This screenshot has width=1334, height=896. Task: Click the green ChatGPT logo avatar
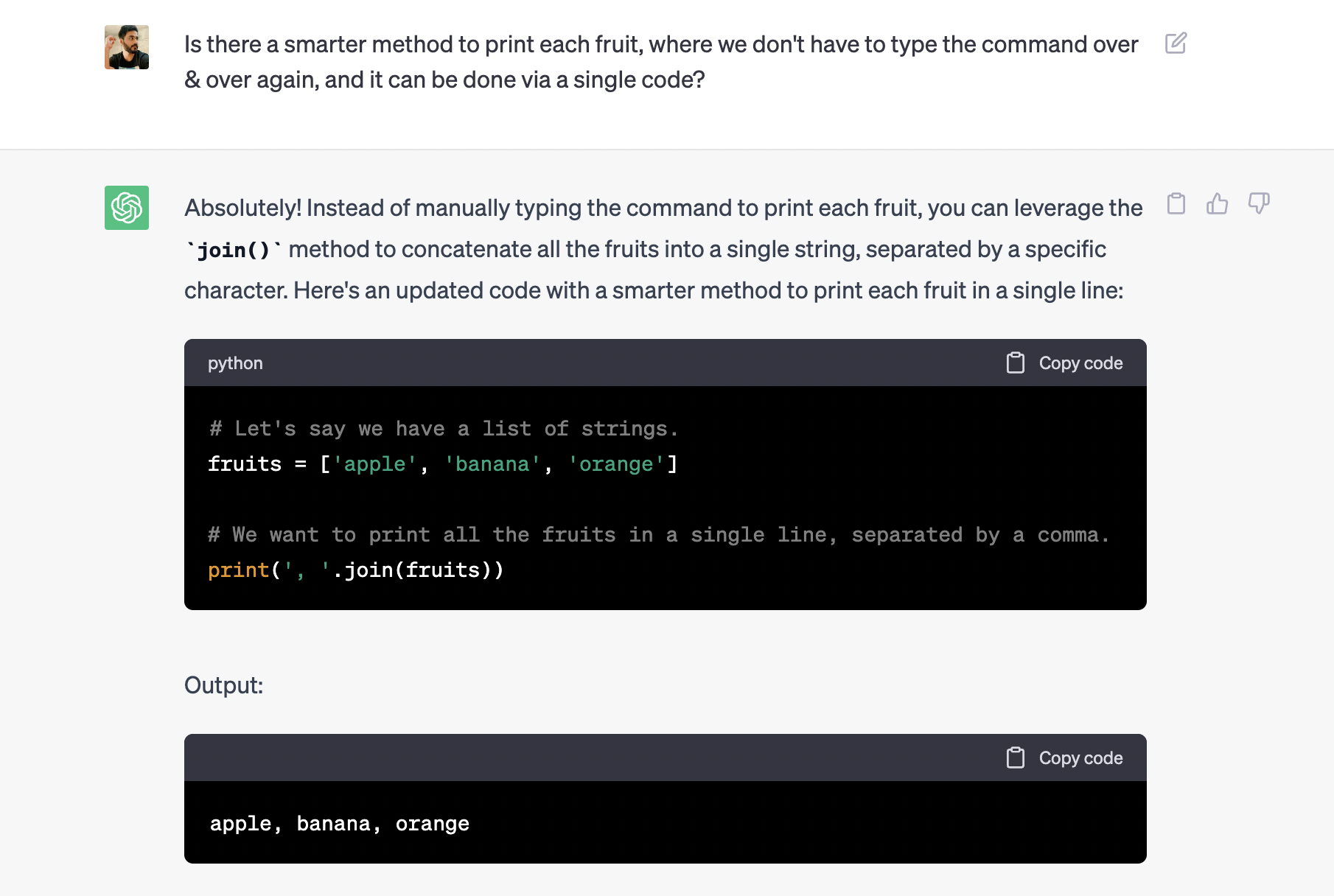point(126,208)
